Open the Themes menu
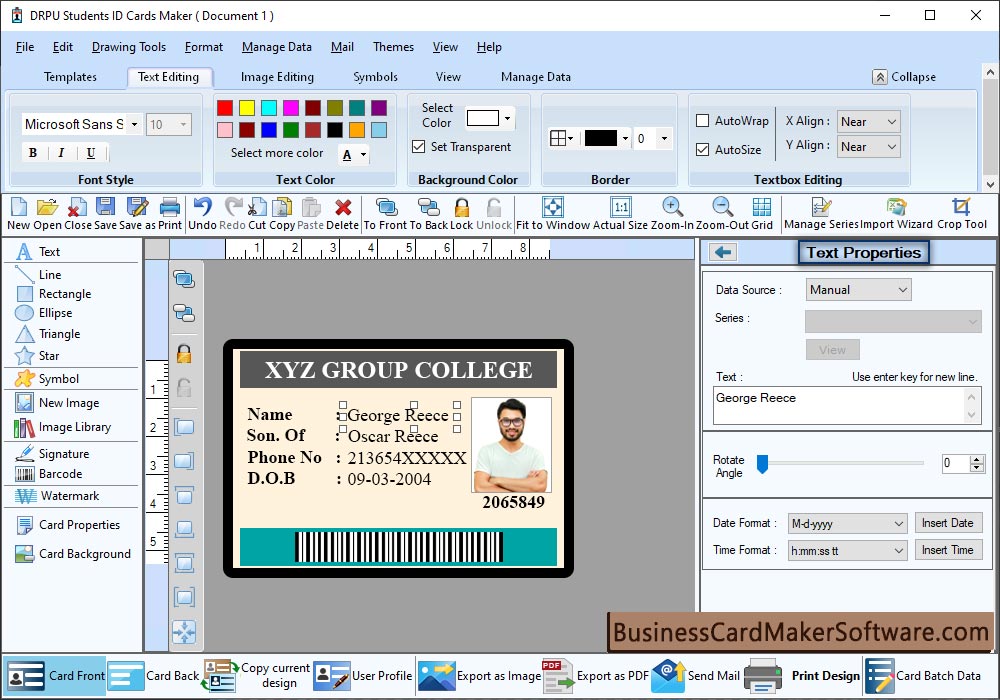The height and width of the screenshot is (700, 1000). tap(393, 47)
